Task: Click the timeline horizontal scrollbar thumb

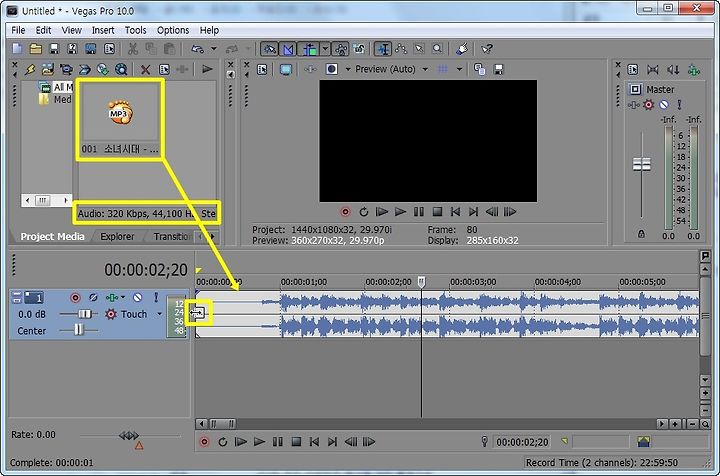Action: click(222, 424)
